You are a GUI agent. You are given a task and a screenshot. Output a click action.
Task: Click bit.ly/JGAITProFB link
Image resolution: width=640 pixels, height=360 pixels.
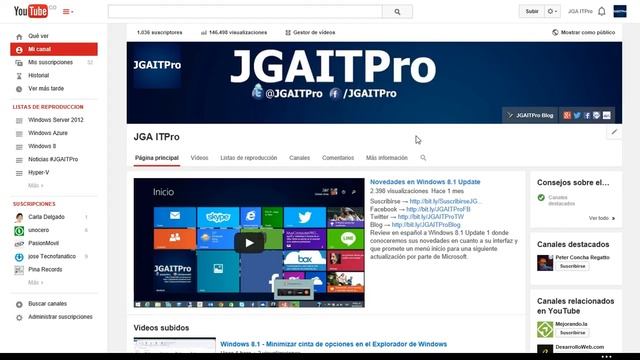click(438, 209)
